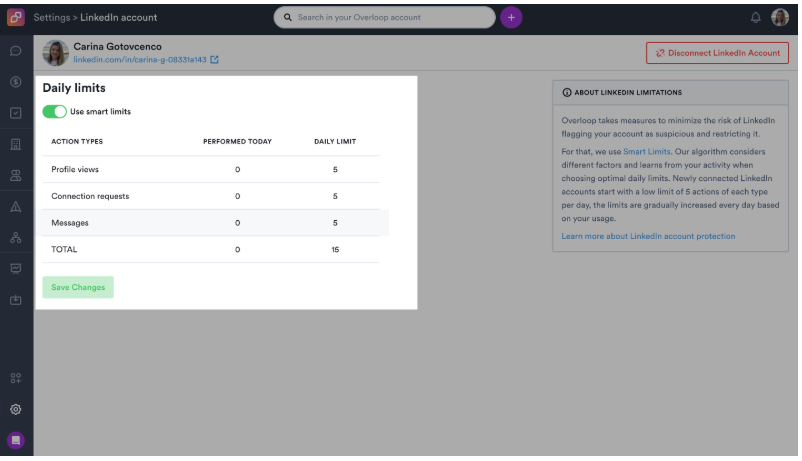Open purple help chat widget icon

click(x=16, y=441)
